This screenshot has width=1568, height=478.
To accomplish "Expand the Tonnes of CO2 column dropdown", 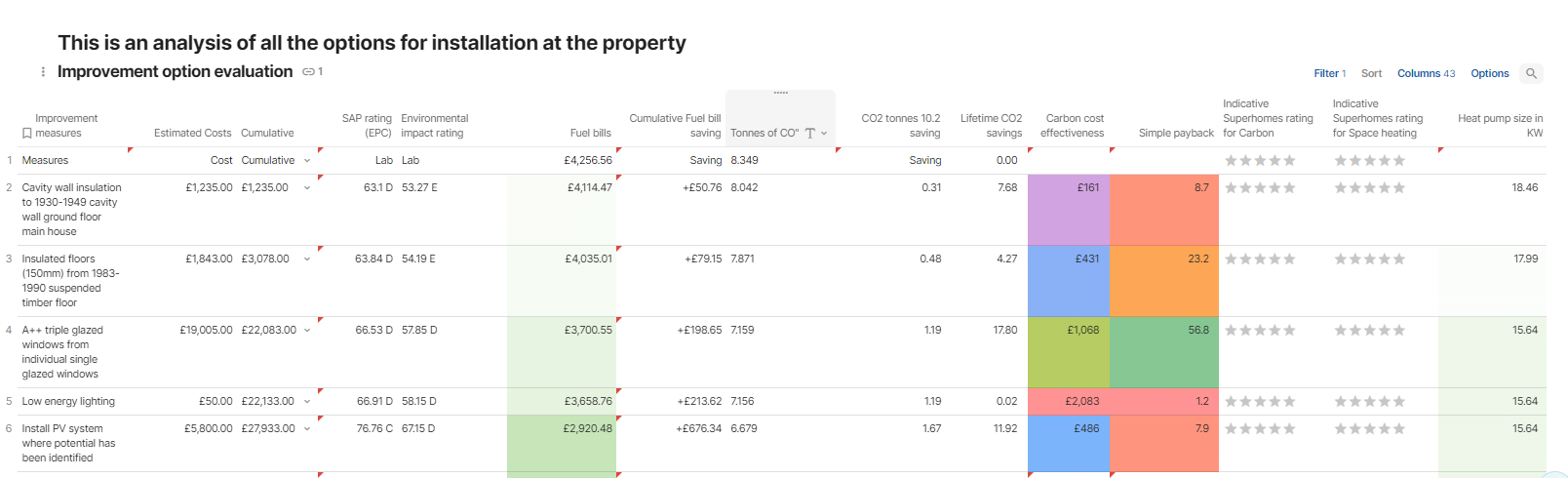I will pos(824,134).
